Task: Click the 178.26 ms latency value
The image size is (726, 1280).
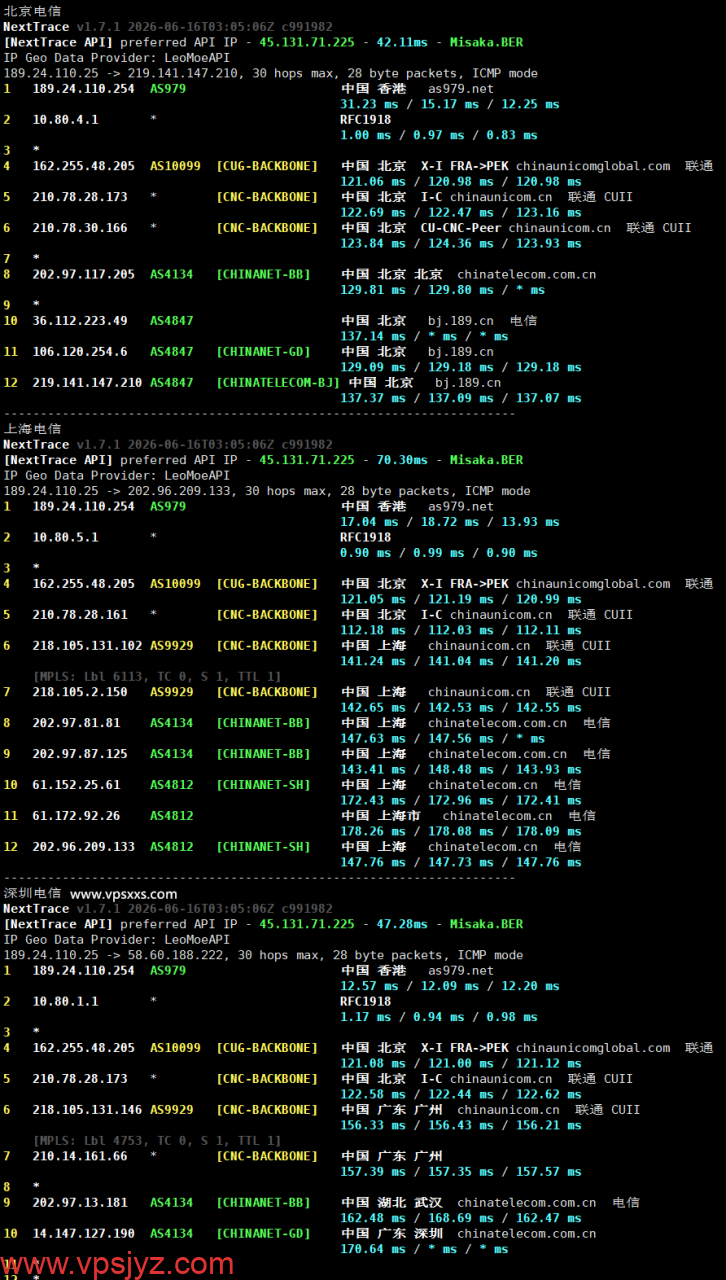Action: 373,831
